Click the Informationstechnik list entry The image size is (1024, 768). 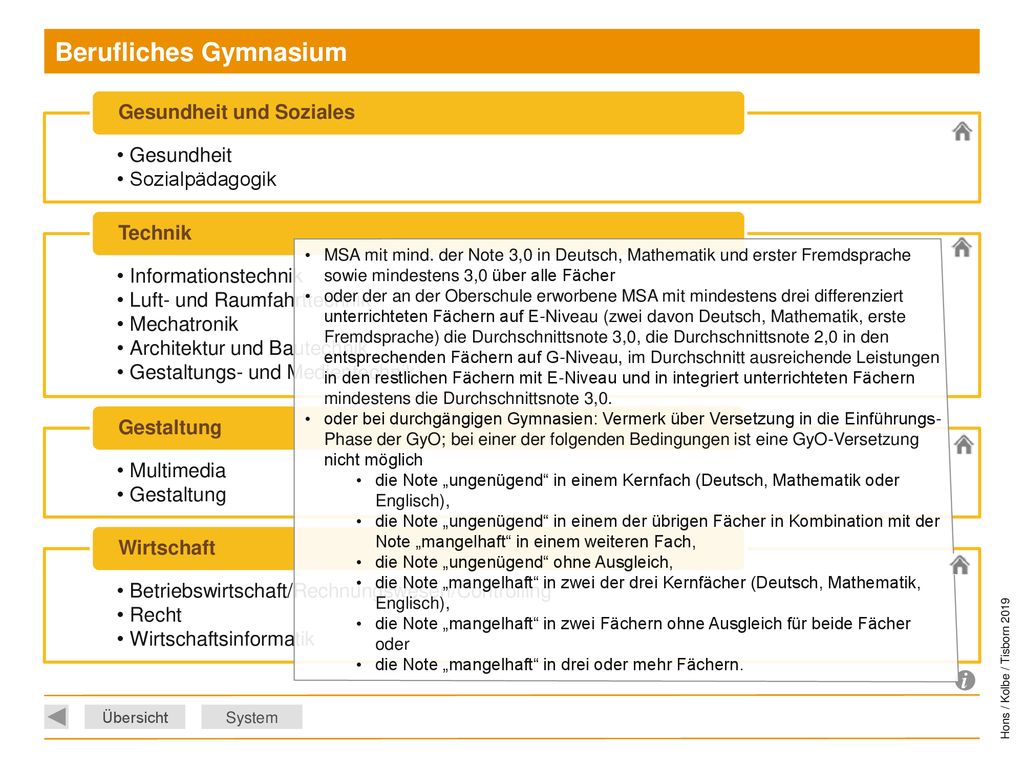pos(210,276)
